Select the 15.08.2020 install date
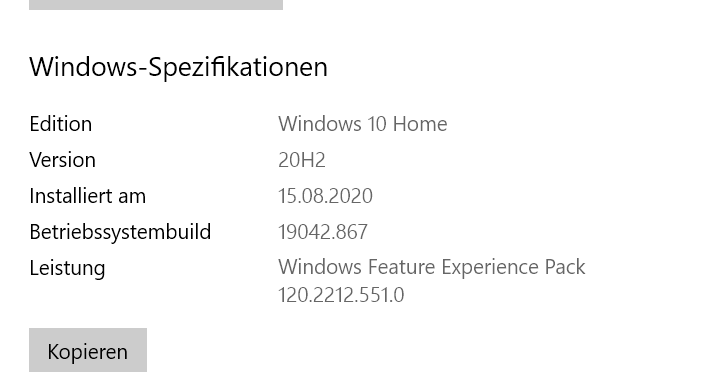Image resolution: width=702 pixels, height=385 pixels. tap(325, 196)
